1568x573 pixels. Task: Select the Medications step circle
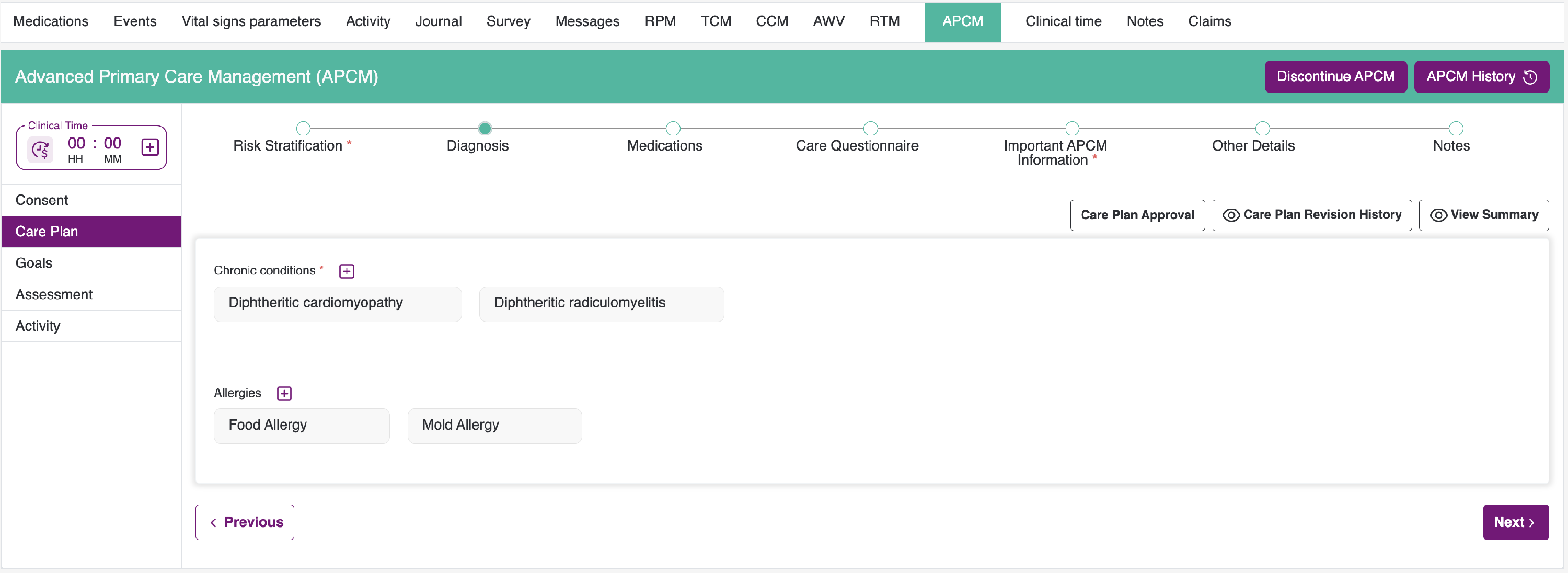[673, 129]
